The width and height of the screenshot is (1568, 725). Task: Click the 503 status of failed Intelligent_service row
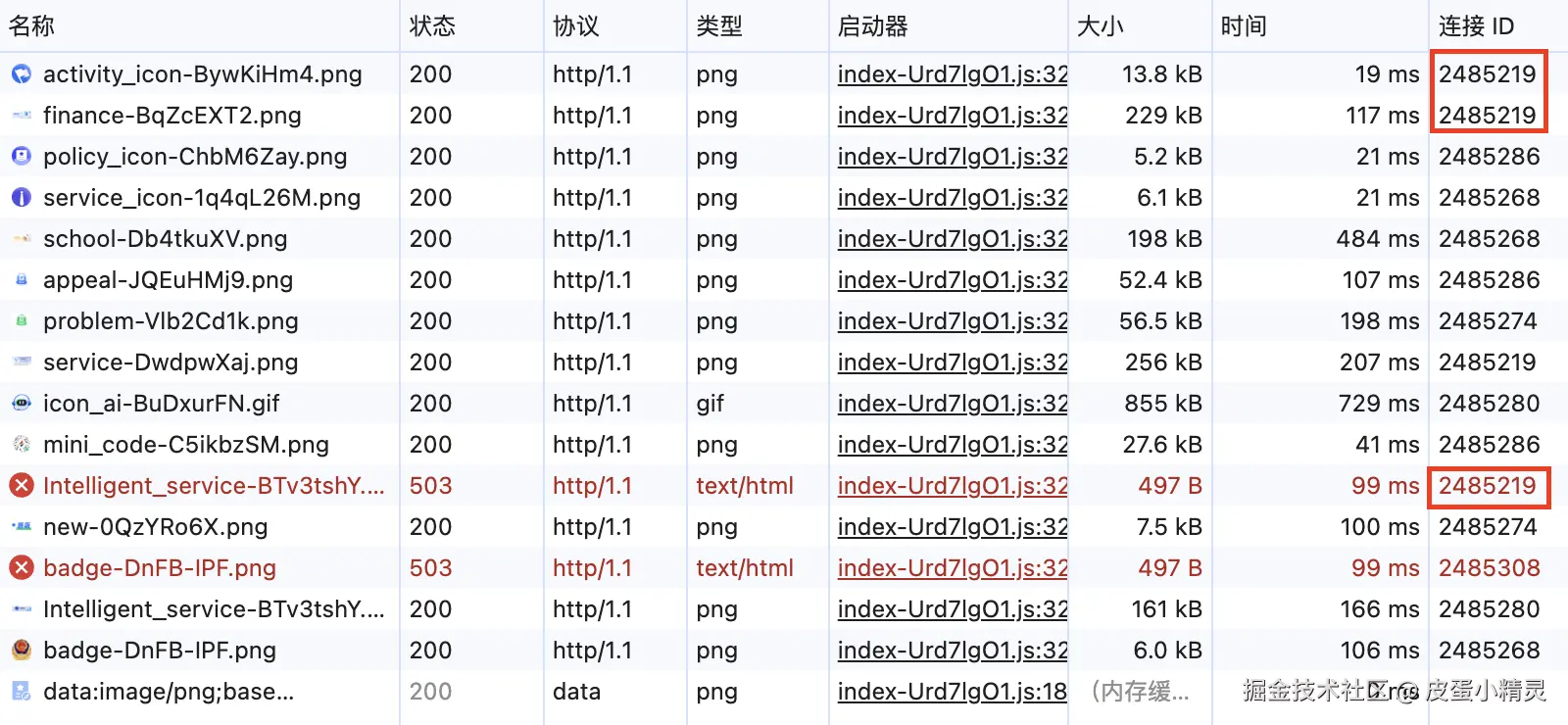[431, 486]
